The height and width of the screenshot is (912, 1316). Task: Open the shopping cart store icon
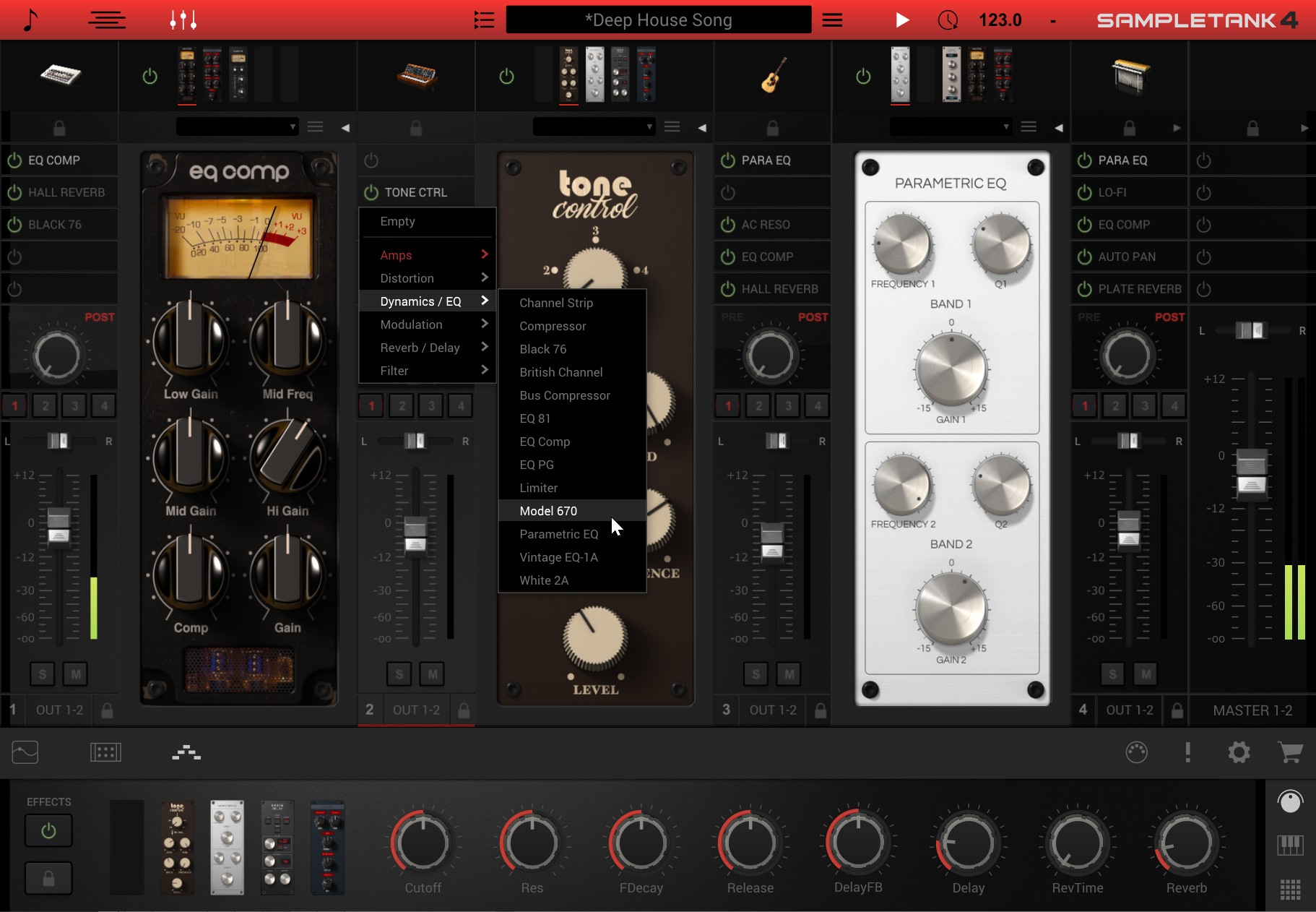tap(1290, 752)
